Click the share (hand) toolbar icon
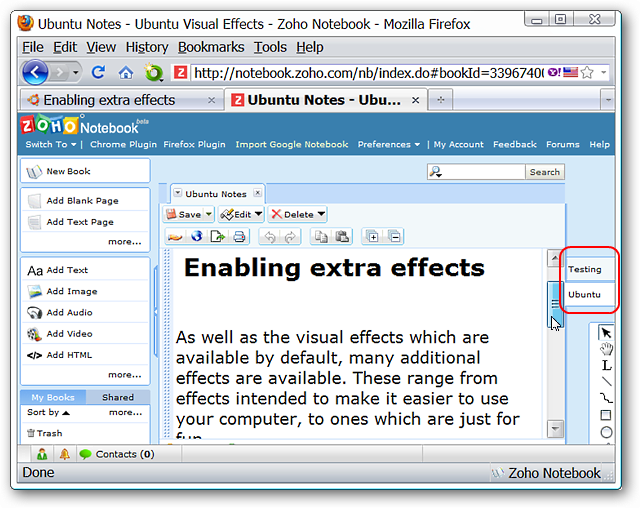The width and height of the screenshot is (640, 508). point(175,237)
